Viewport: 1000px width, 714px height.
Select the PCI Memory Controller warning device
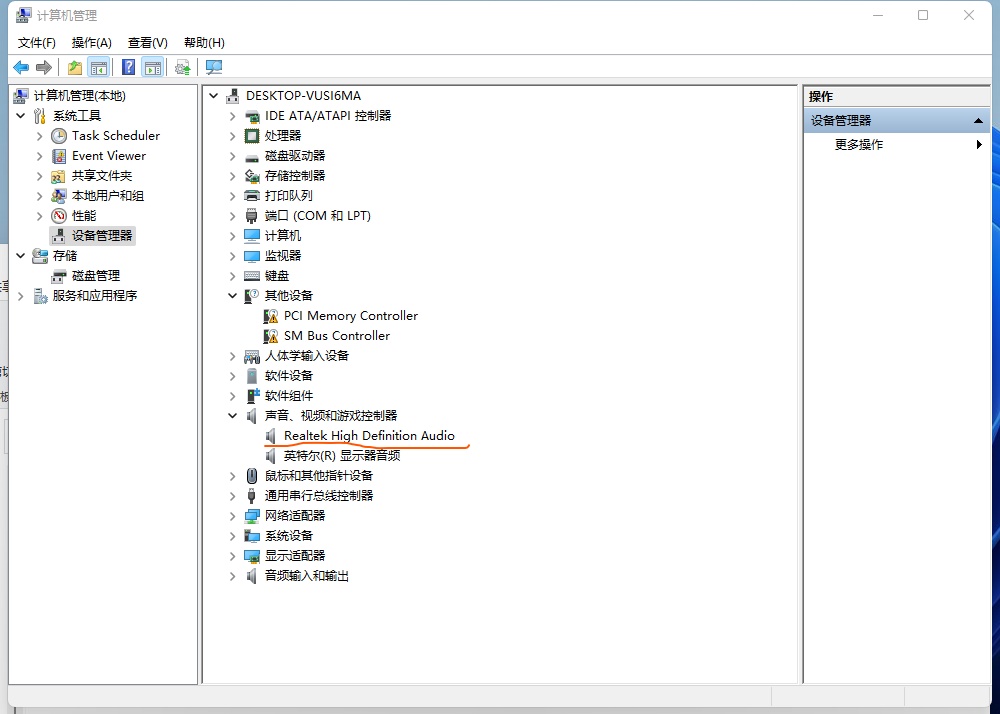[350, 316]
